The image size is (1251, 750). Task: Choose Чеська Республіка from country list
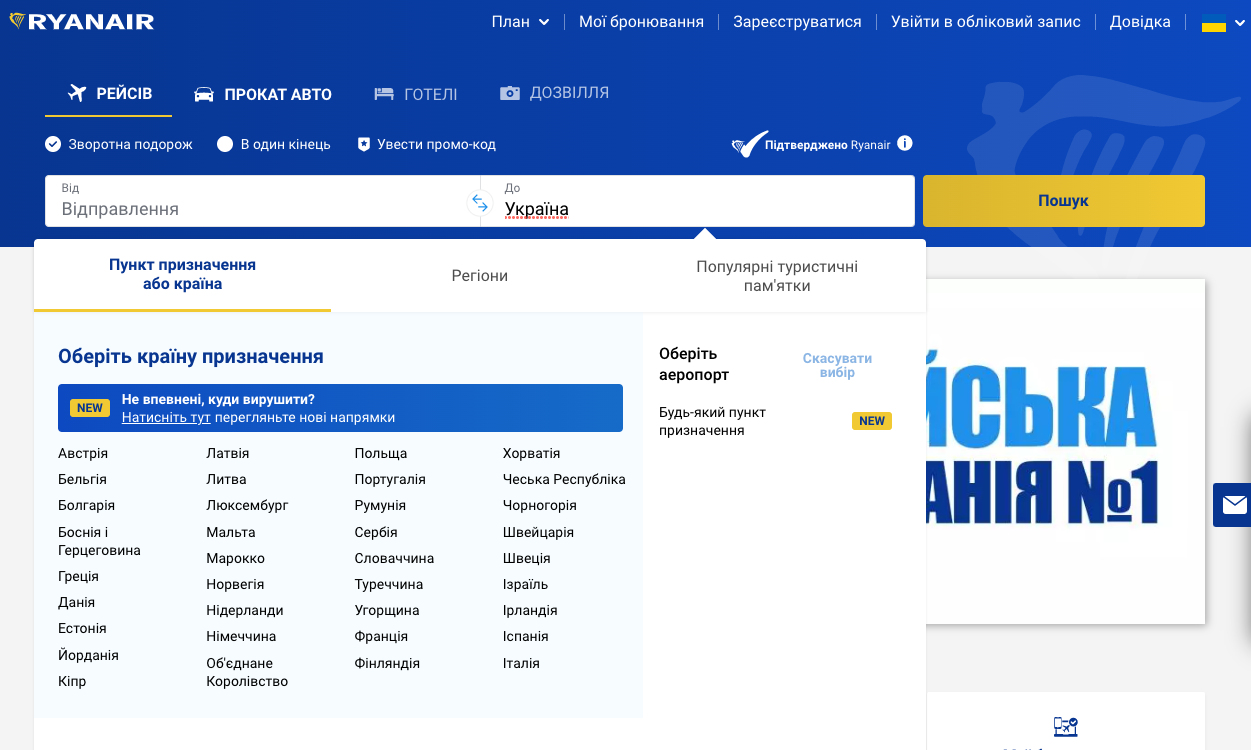[564, 479]
